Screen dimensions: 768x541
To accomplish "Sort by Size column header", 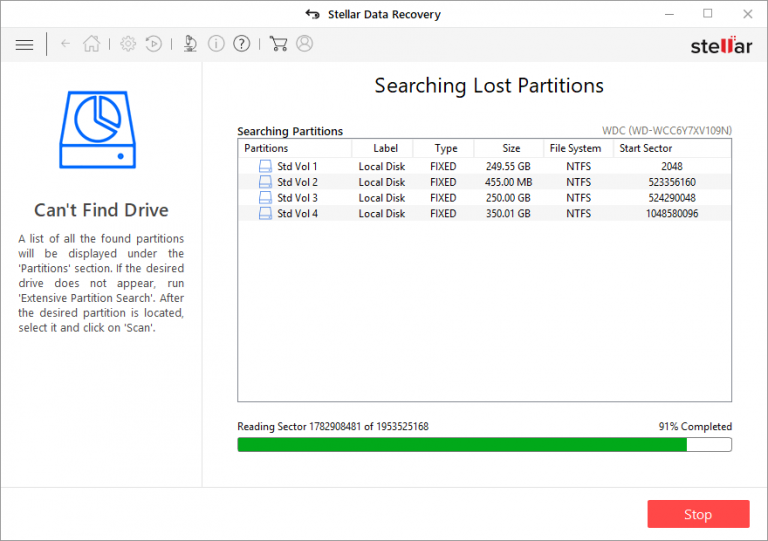I will coord(509,148).
